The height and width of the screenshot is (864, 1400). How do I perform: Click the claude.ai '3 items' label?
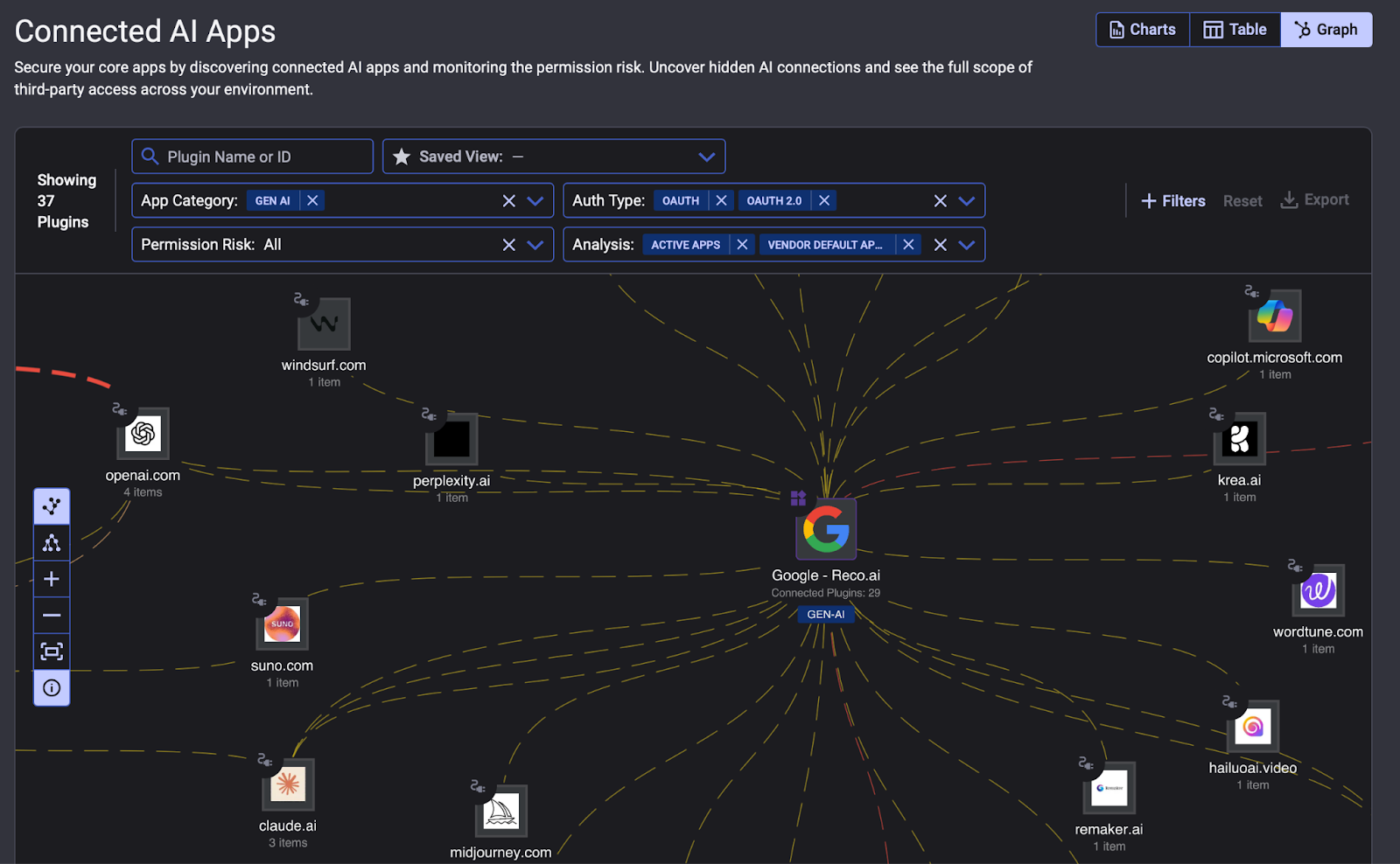click(x=288, y=843)
